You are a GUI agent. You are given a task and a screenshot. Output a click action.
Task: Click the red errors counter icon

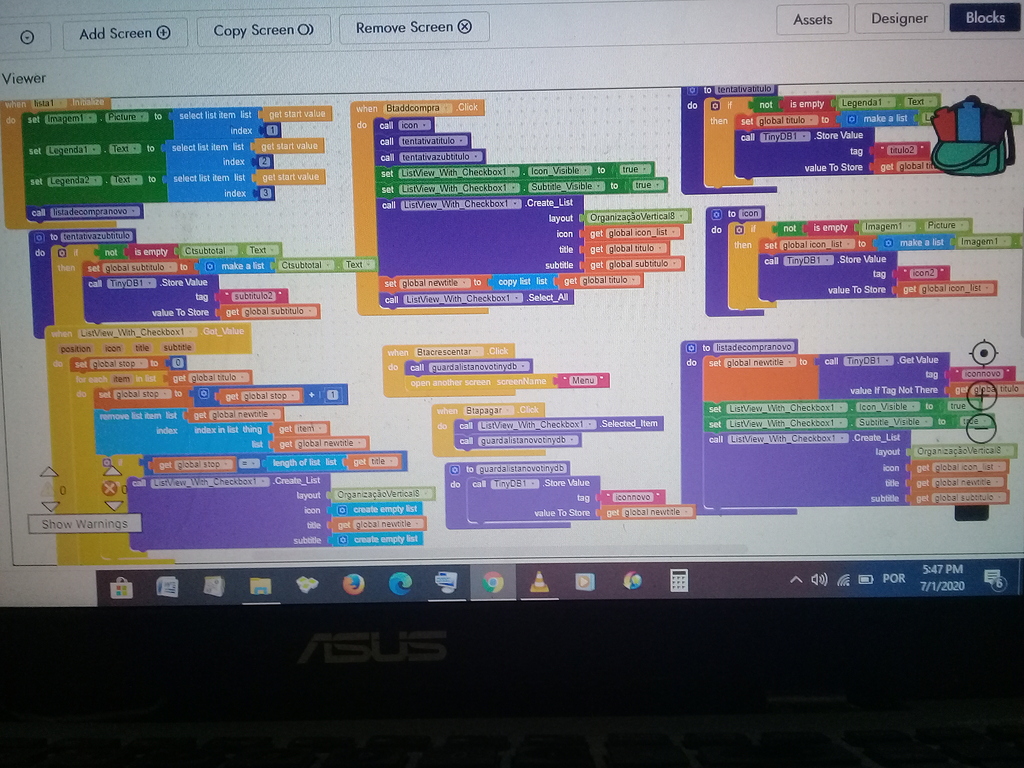[x=109, y=489]
